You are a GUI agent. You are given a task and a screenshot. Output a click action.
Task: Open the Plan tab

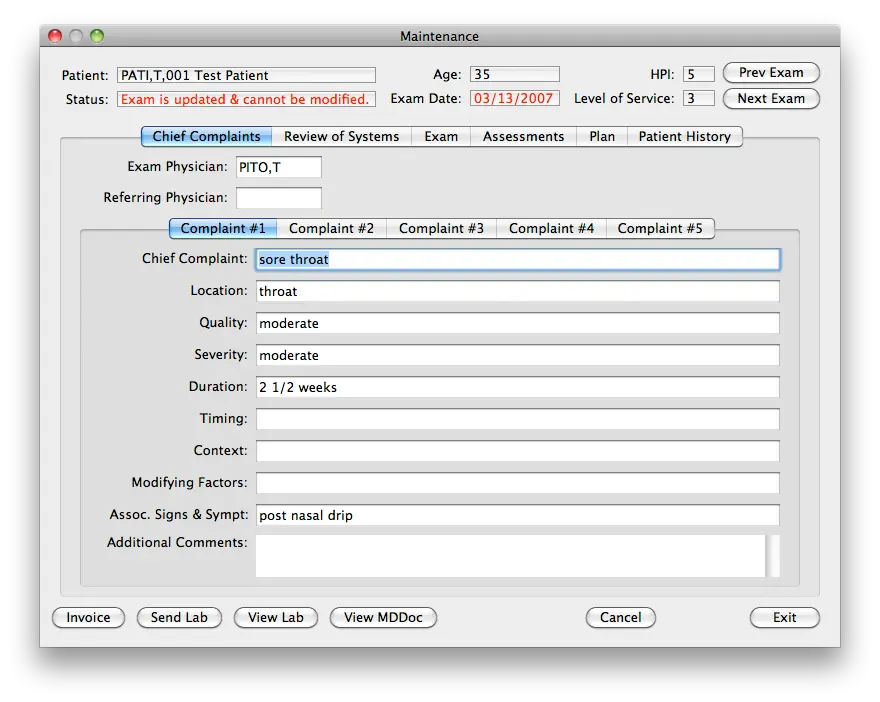[601, 136]
